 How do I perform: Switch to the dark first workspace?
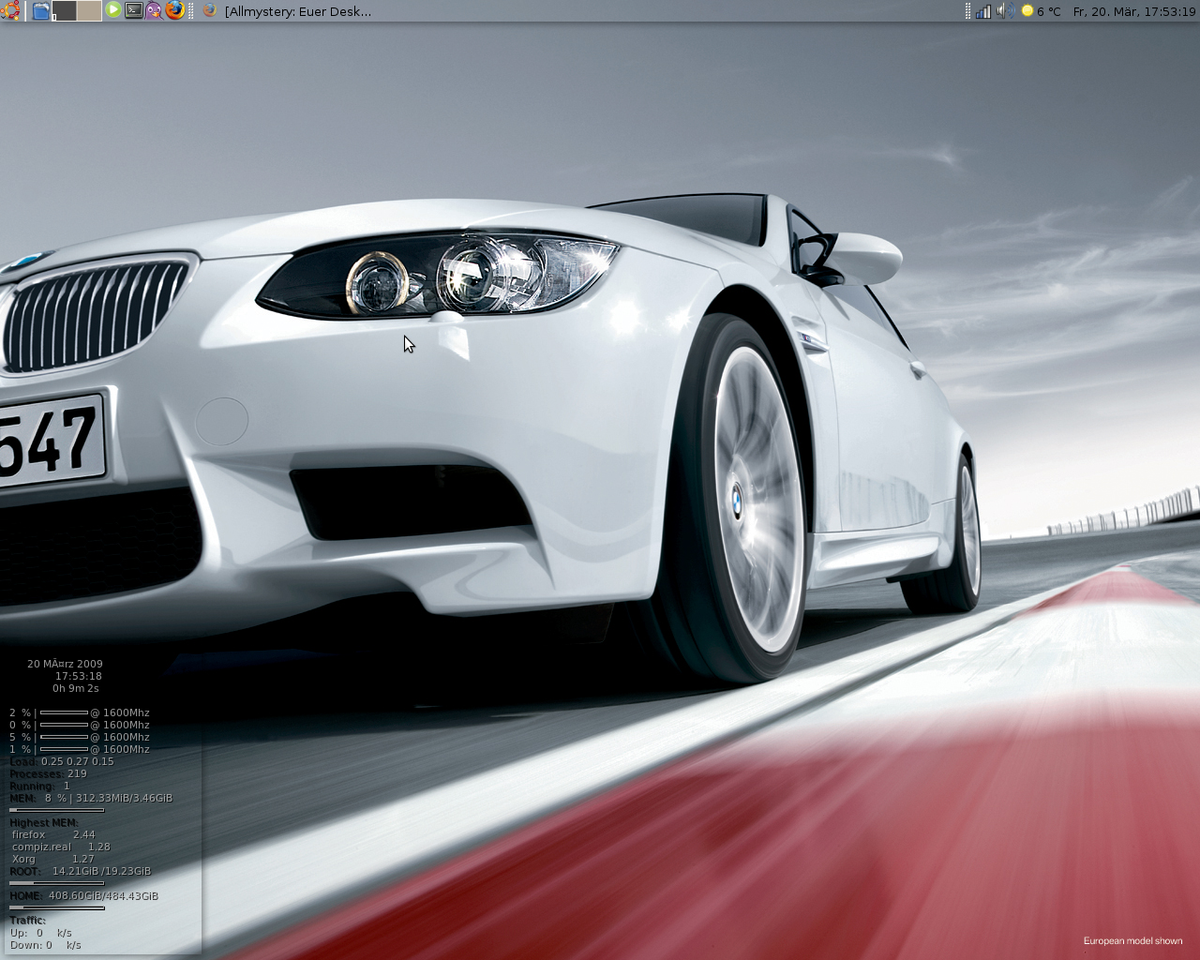point(65,11)
